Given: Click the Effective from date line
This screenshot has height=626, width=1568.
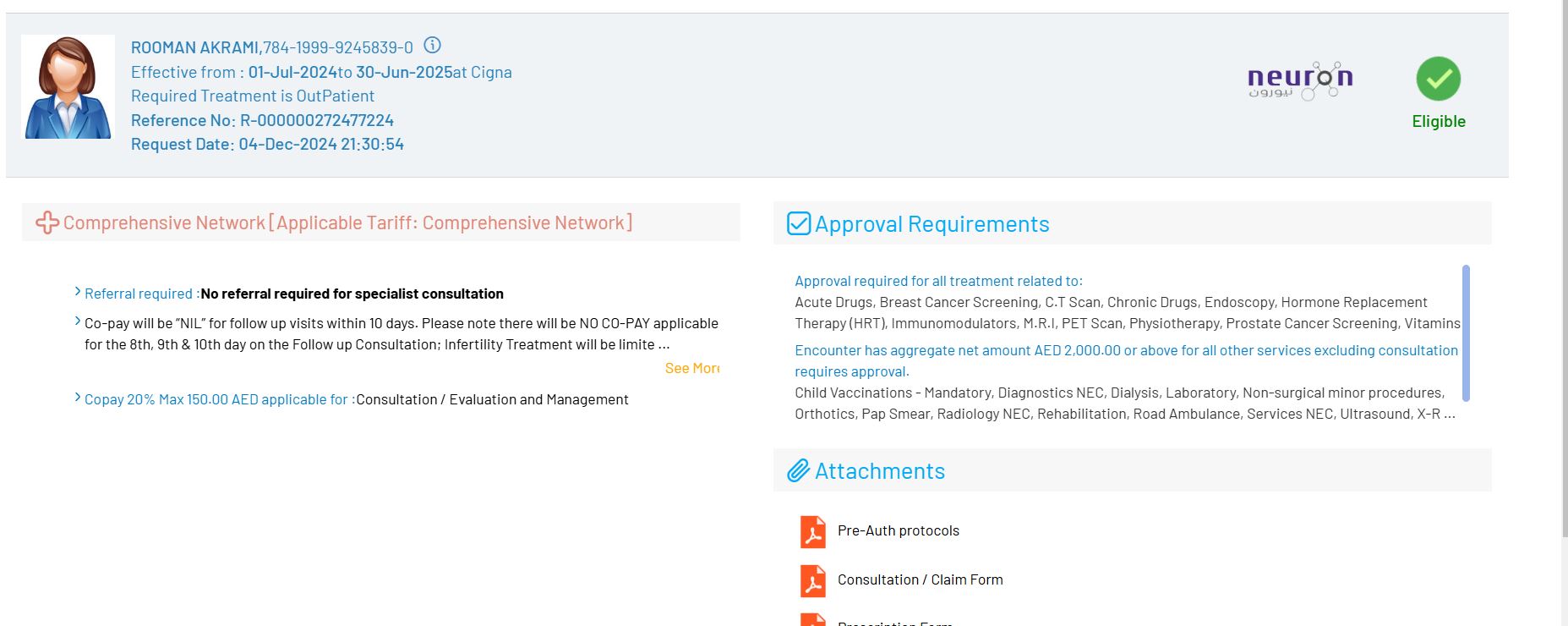Looking at the screenshot, I should (321, 72).
